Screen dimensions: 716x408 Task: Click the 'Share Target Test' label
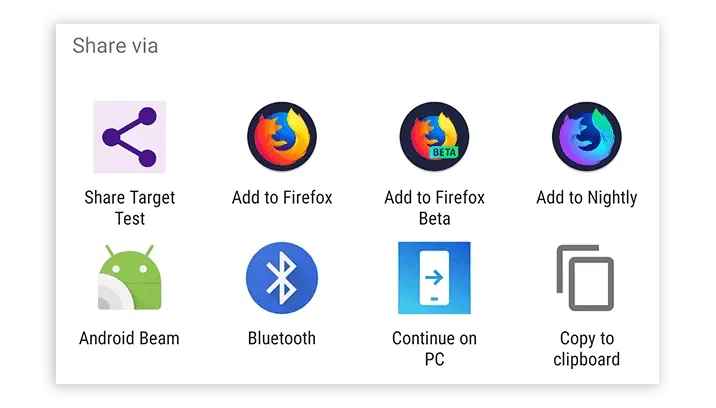tap(130, 208)
